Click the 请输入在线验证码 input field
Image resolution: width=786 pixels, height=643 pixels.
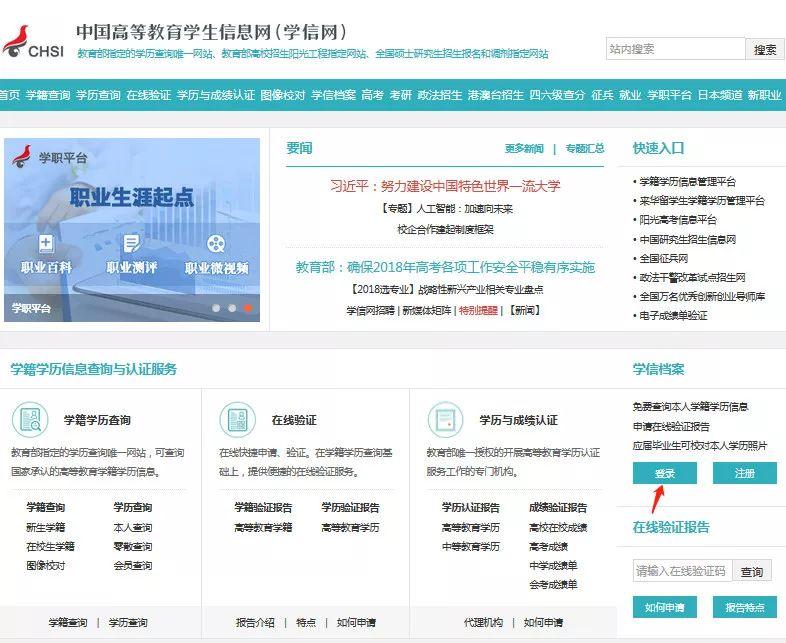pyautogui.click(x=682, y=571)
